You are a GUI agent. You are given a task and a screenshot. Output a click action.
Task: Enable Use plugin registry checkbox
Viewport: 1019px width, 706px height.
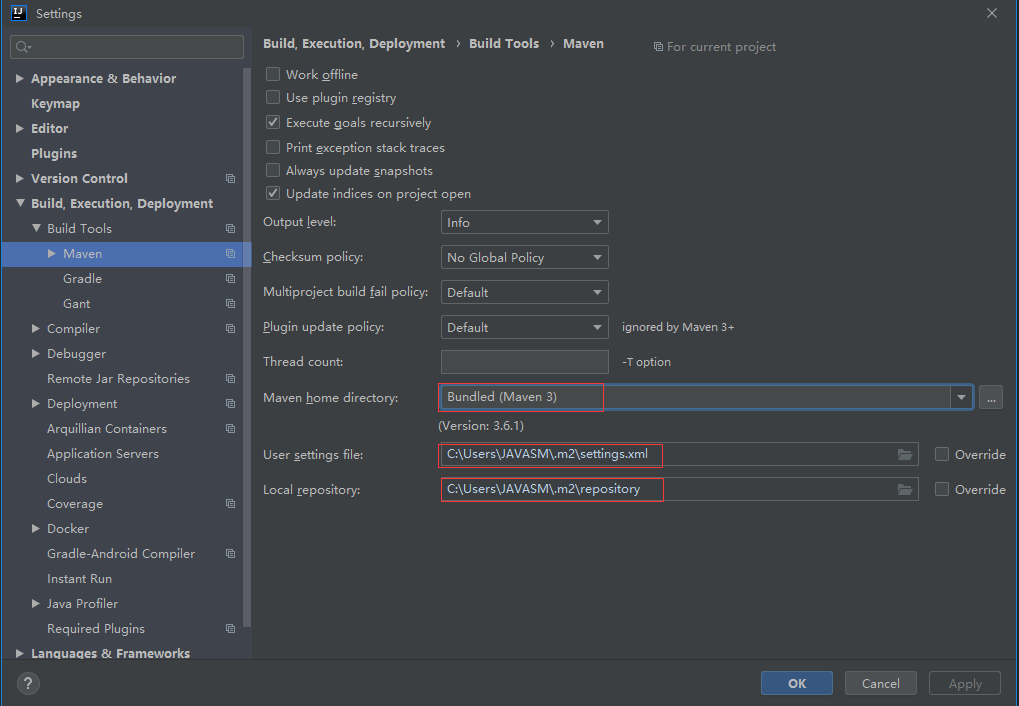[x=273, y=98]
